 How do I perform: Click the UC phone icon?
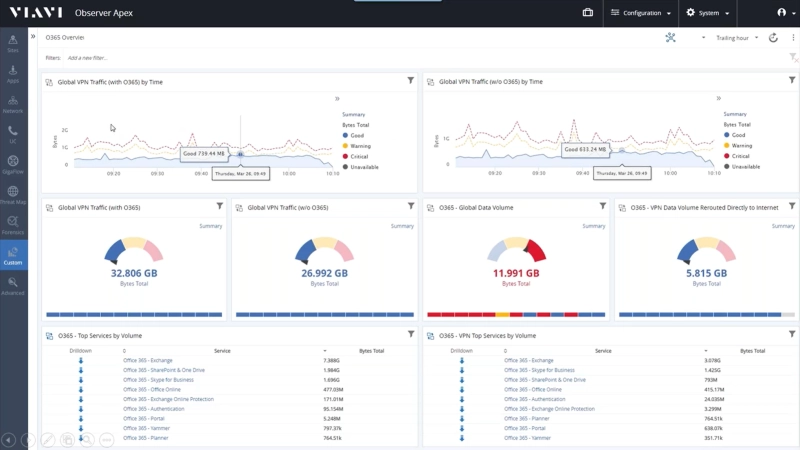[x=13, y=134]
